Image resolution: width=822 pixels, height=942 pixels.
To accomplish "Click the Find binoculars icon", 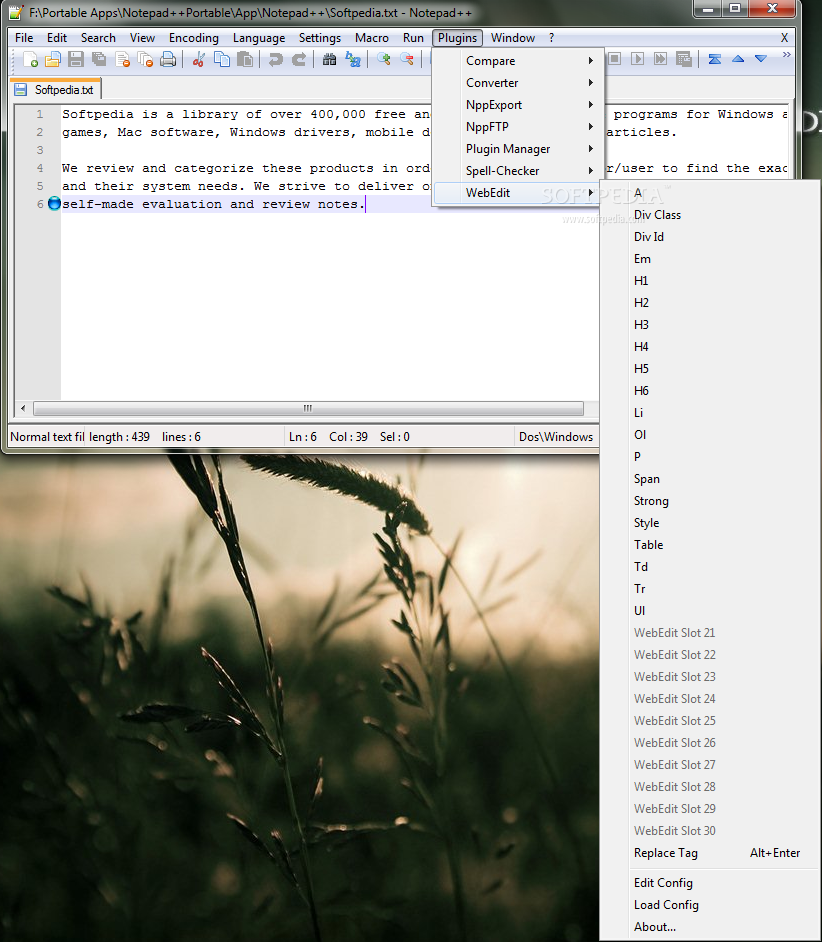I will [329, 59].
